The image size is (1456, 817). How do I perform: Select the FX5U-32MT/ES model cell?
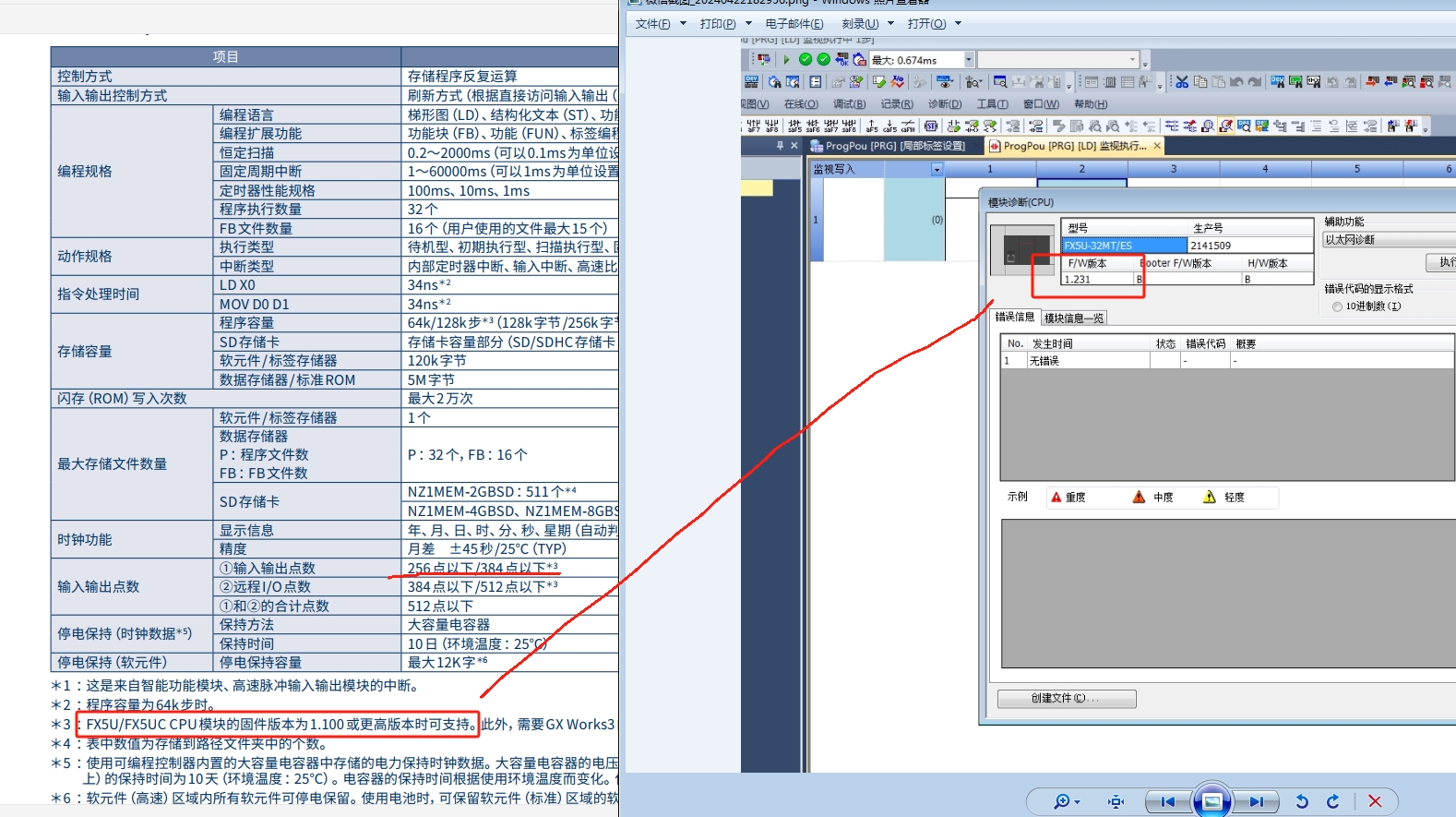pos(1123,246)
